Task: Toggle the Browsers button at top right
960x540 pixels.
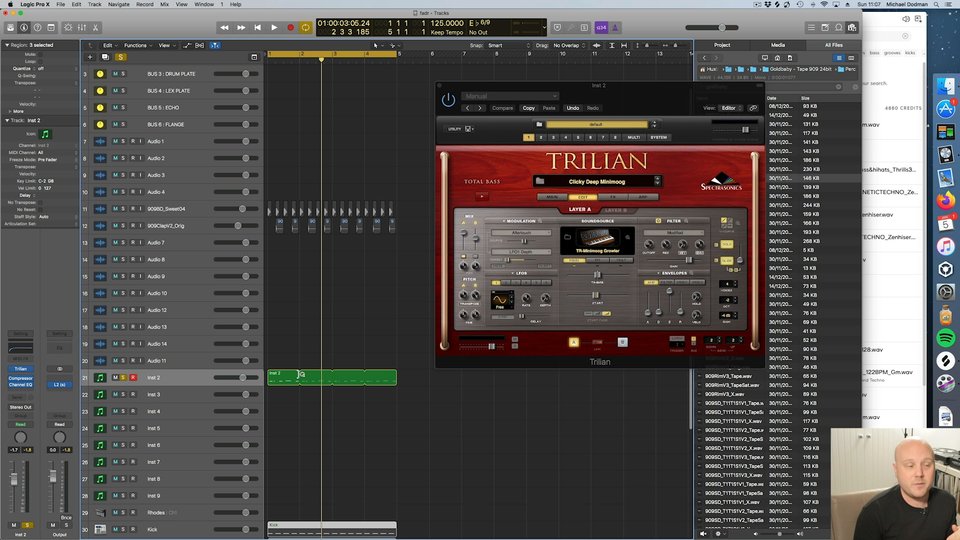Action: pos(852,28)
